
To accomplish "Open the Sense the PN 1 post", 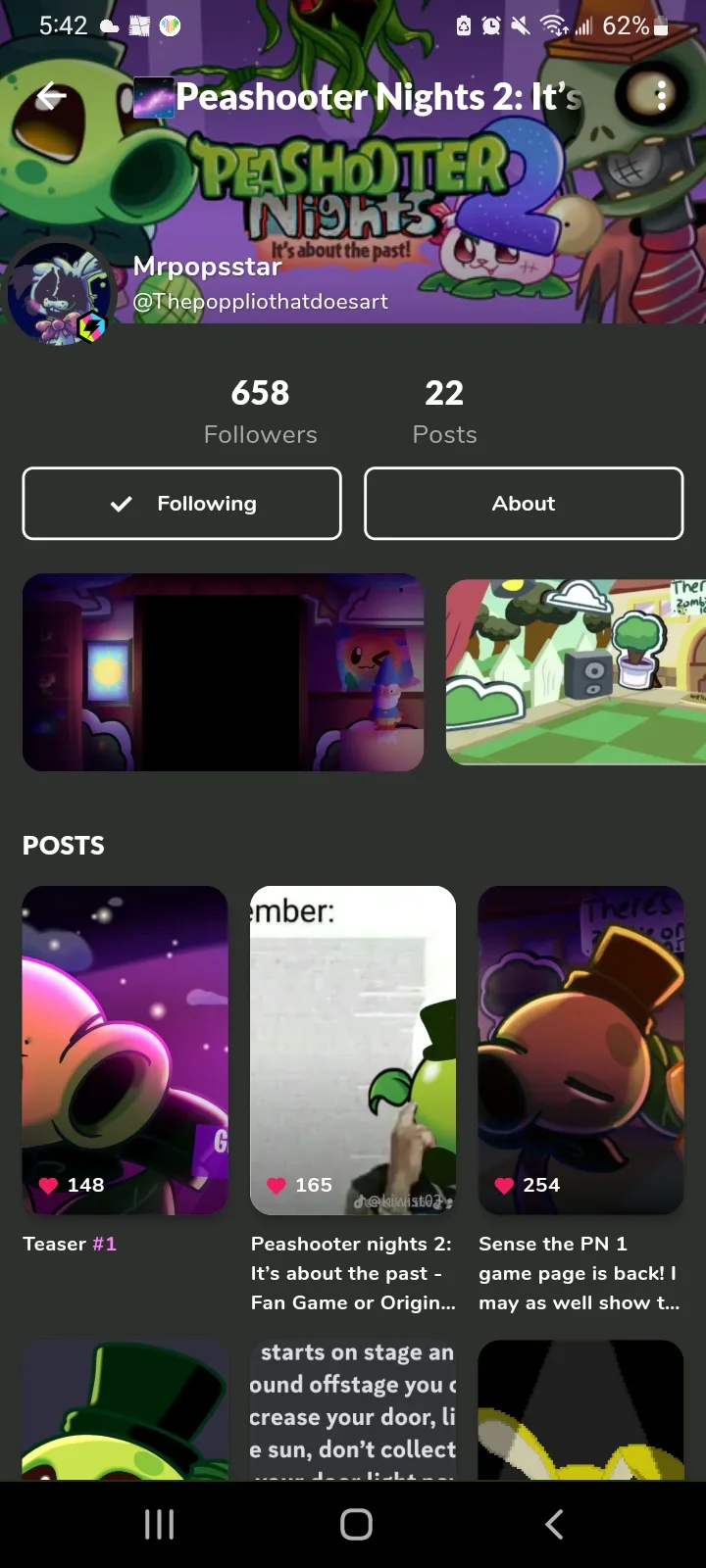I will (x=580, y=1051).
